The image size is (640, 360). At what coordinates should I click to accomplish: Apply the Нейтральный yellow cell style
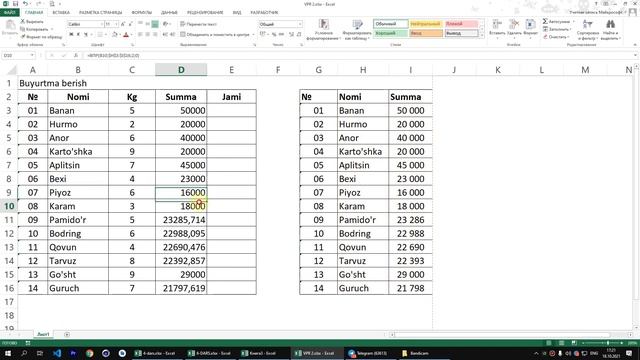pyautogui.click(x=426, y=24)
